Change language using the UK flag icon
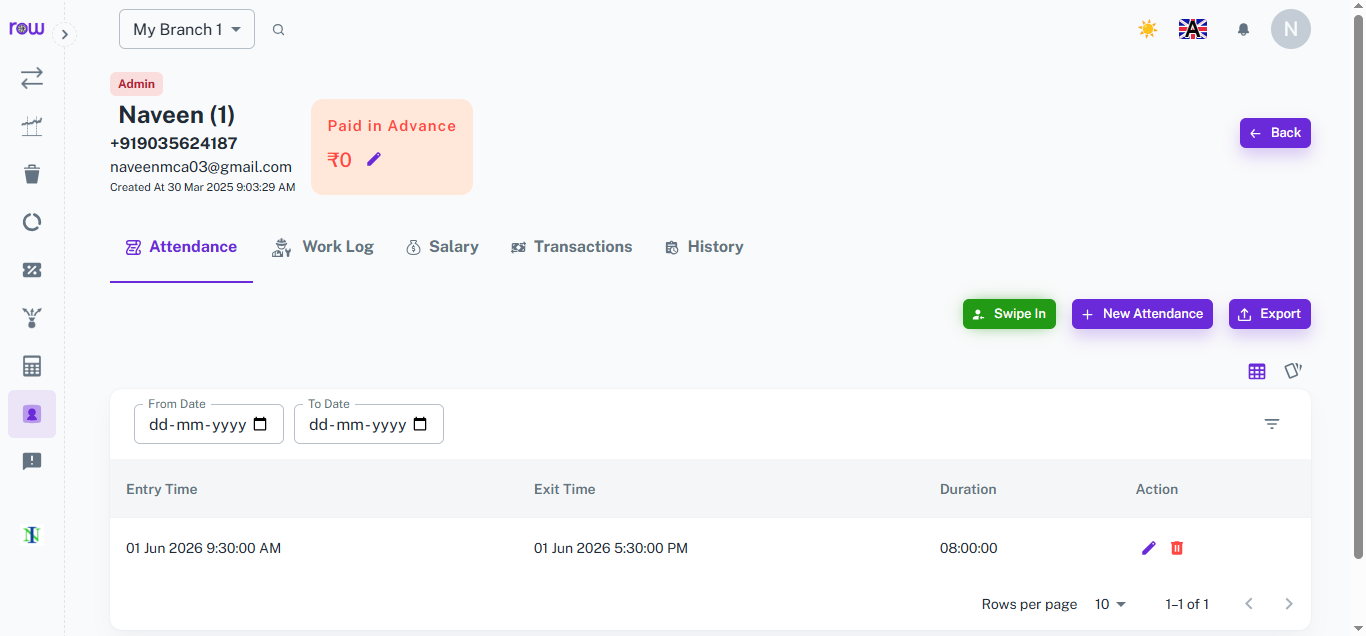This screenshot has height=636, width=1366. (x=1193, y=29)
